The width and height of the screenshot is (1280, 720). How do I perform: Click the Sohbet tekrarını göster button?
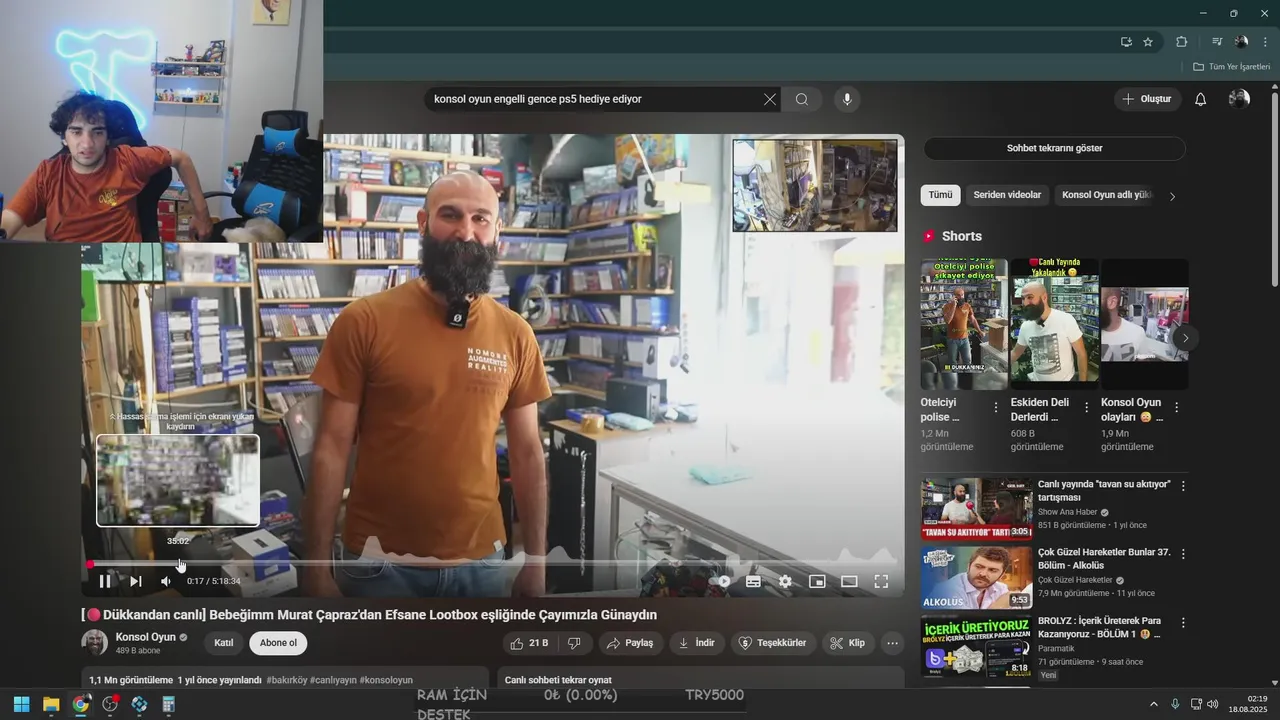[1054, 148]
